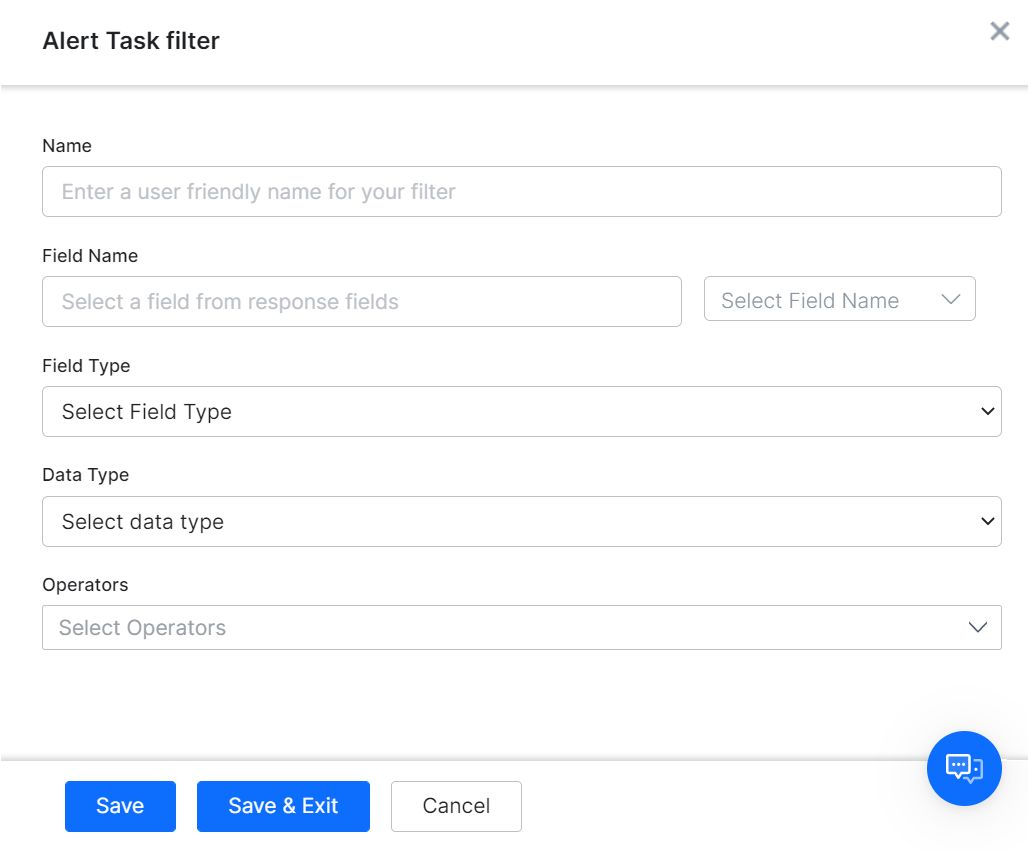Click the Alert Task filter title
This screenshot has width=1029, height=852.
point(130,41)
